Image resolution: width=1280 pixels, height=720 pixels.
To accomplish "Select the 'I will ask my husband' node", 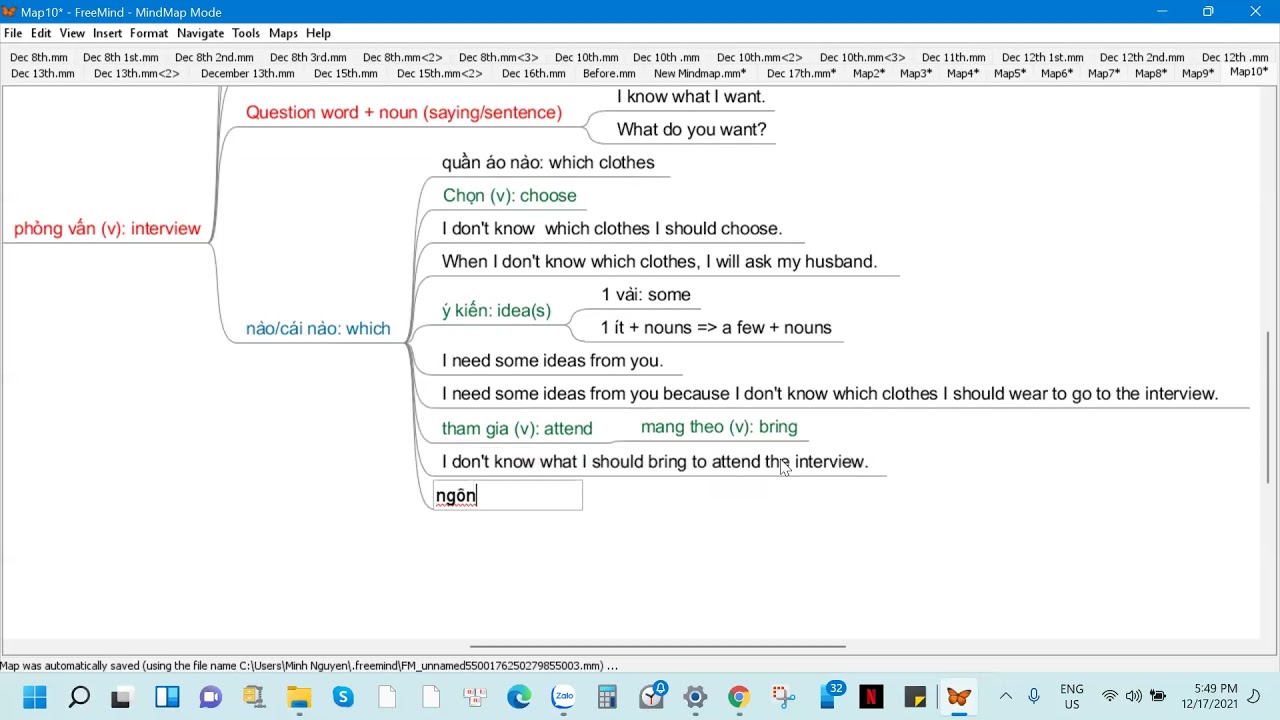I will coord(659,261).
